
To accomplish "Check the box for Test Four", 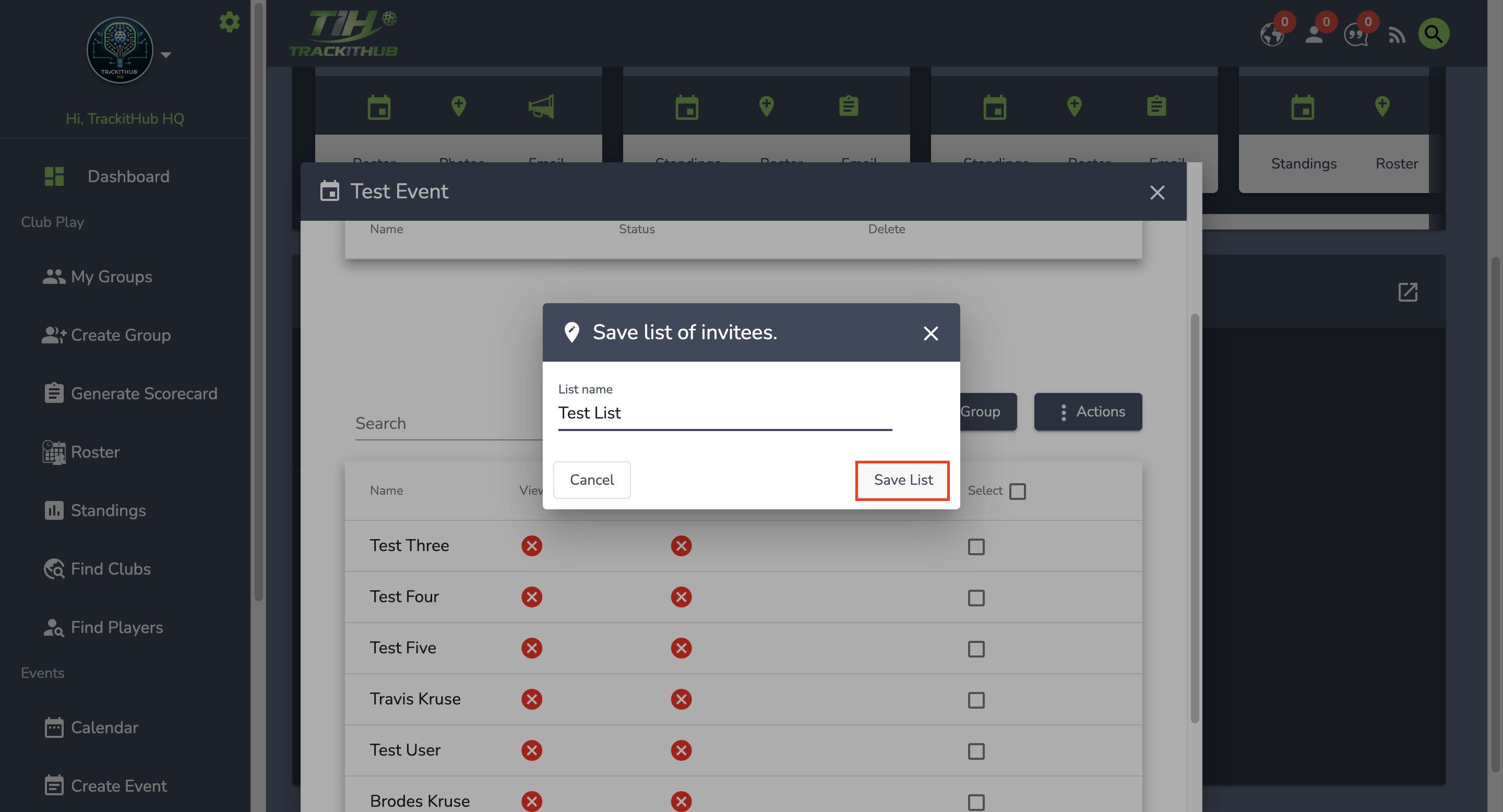I will click(975, 598).
